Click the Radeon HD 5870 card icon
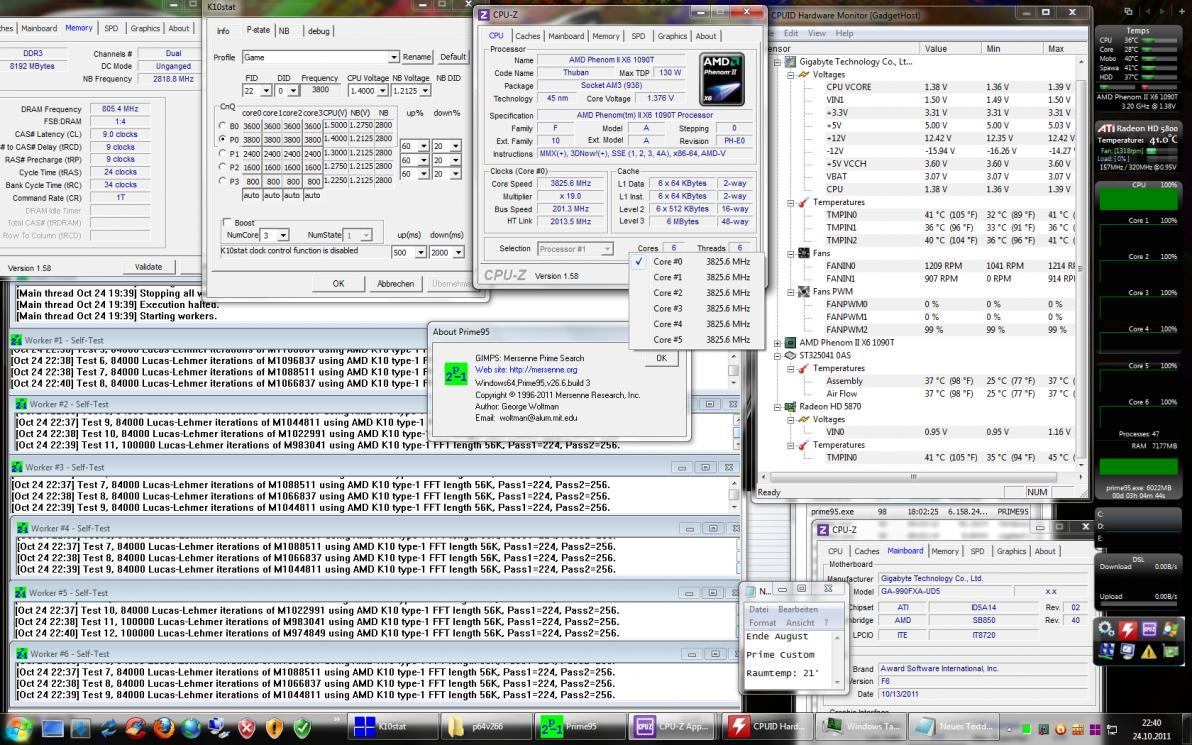 (x=791, y=406)
